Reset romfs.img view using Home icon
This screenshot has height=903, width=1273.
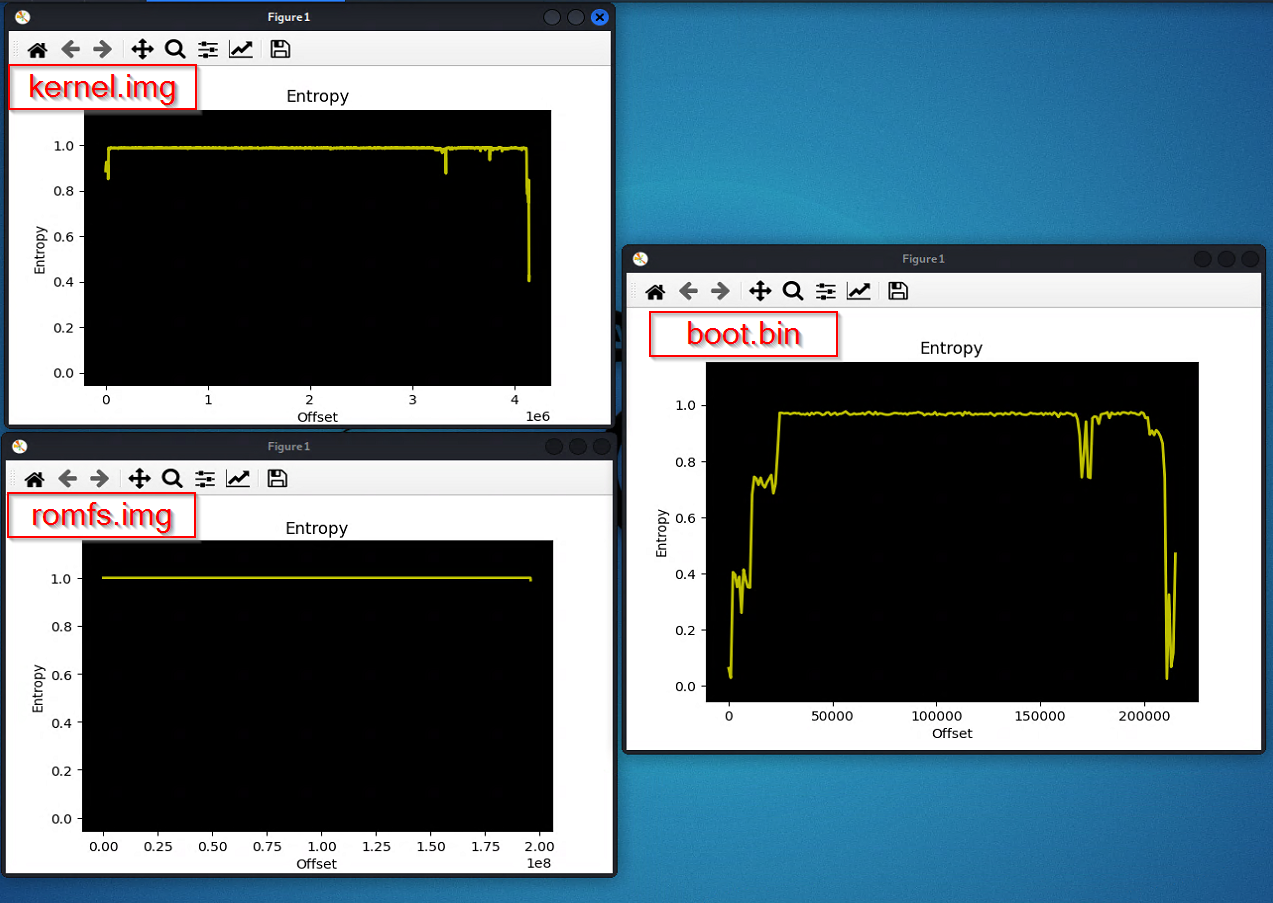pyautogui.click(x=35, y=479)
